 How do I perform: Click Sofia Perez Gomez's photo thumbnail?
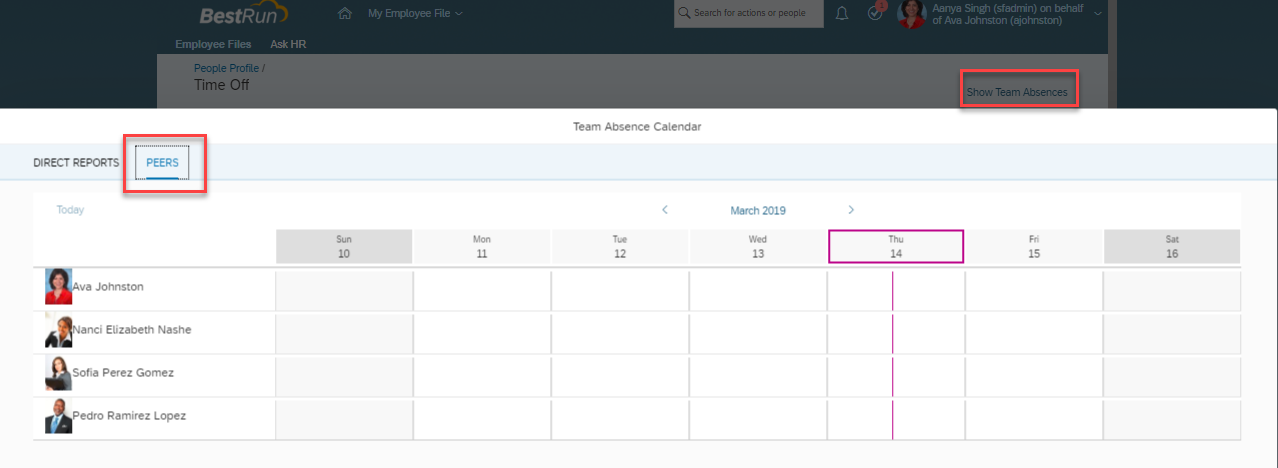point(59,373)
